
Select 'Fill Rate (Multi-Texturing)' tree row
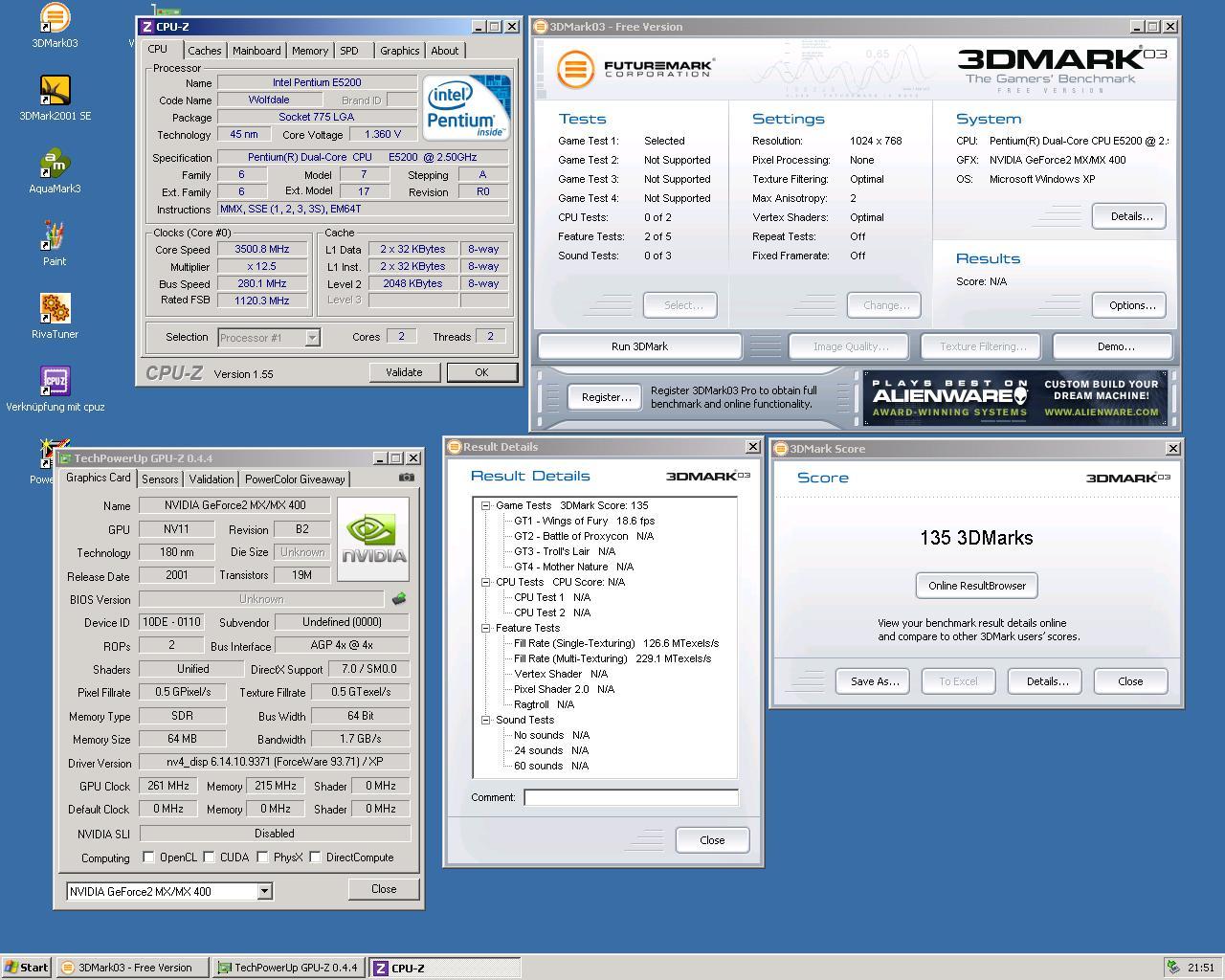(612, 658)
